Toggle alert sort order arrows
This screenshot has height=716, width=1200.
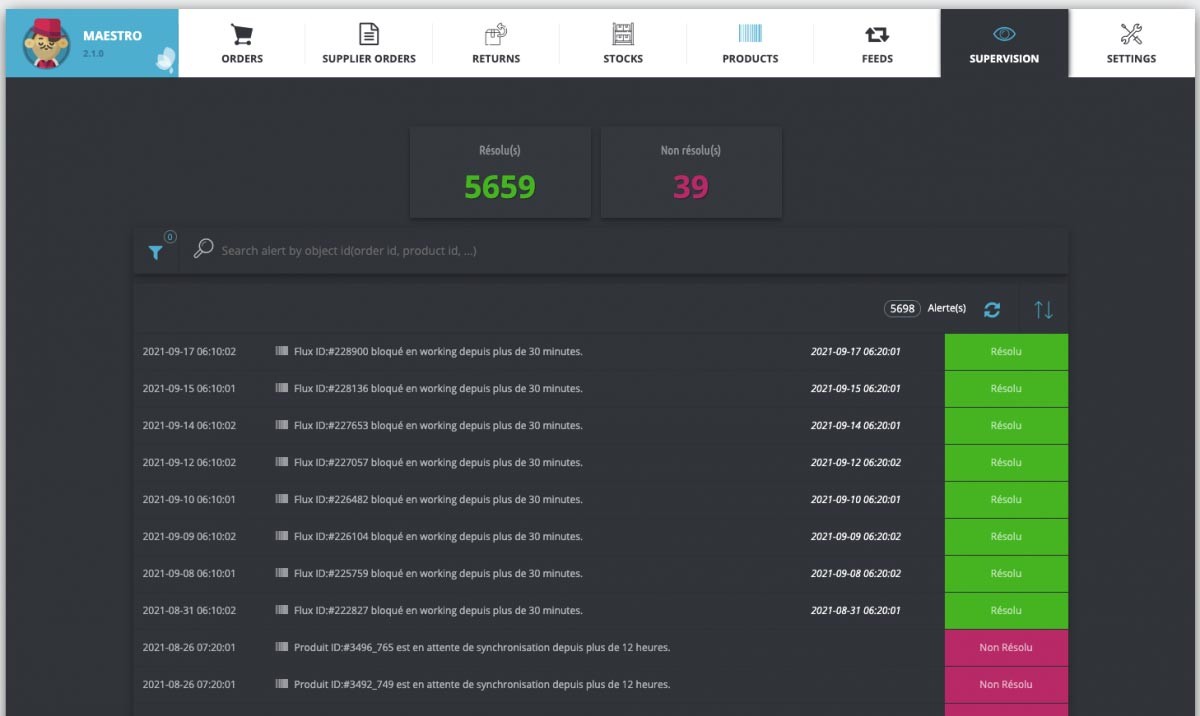1043,310
